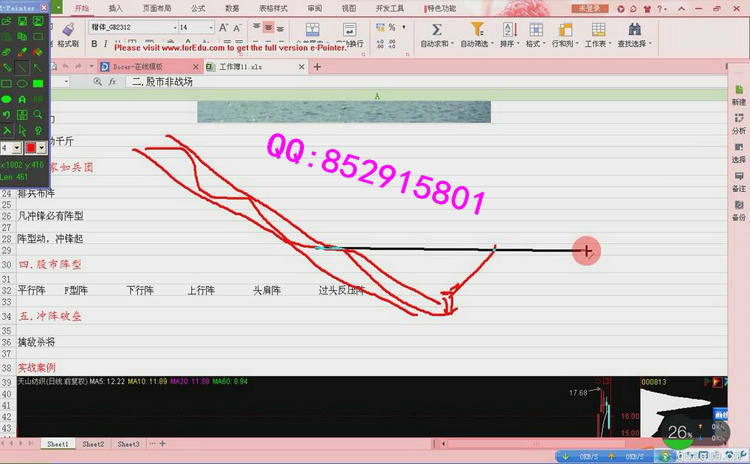Toggle bold formatting button
750x464 pixels.
[94, 45]
